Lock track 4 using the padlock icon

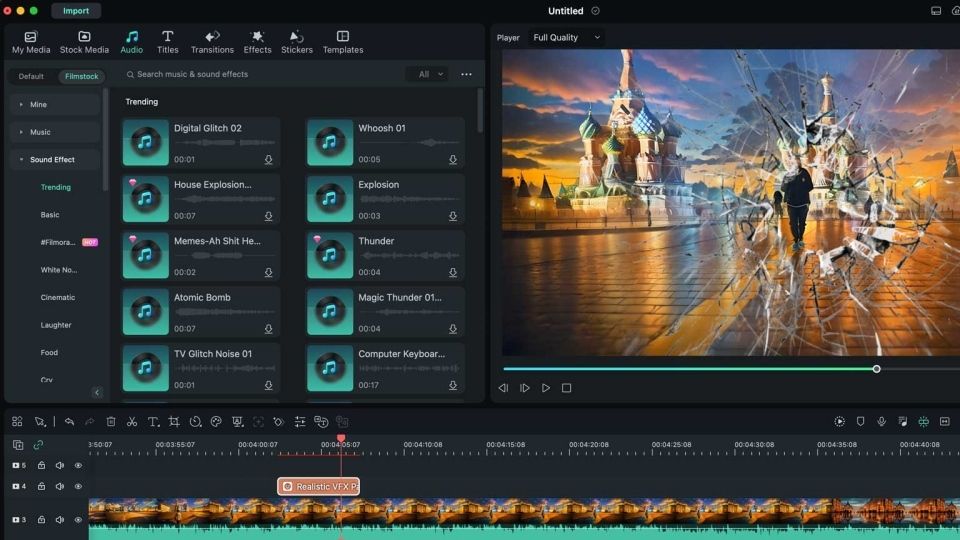(41, 486)
